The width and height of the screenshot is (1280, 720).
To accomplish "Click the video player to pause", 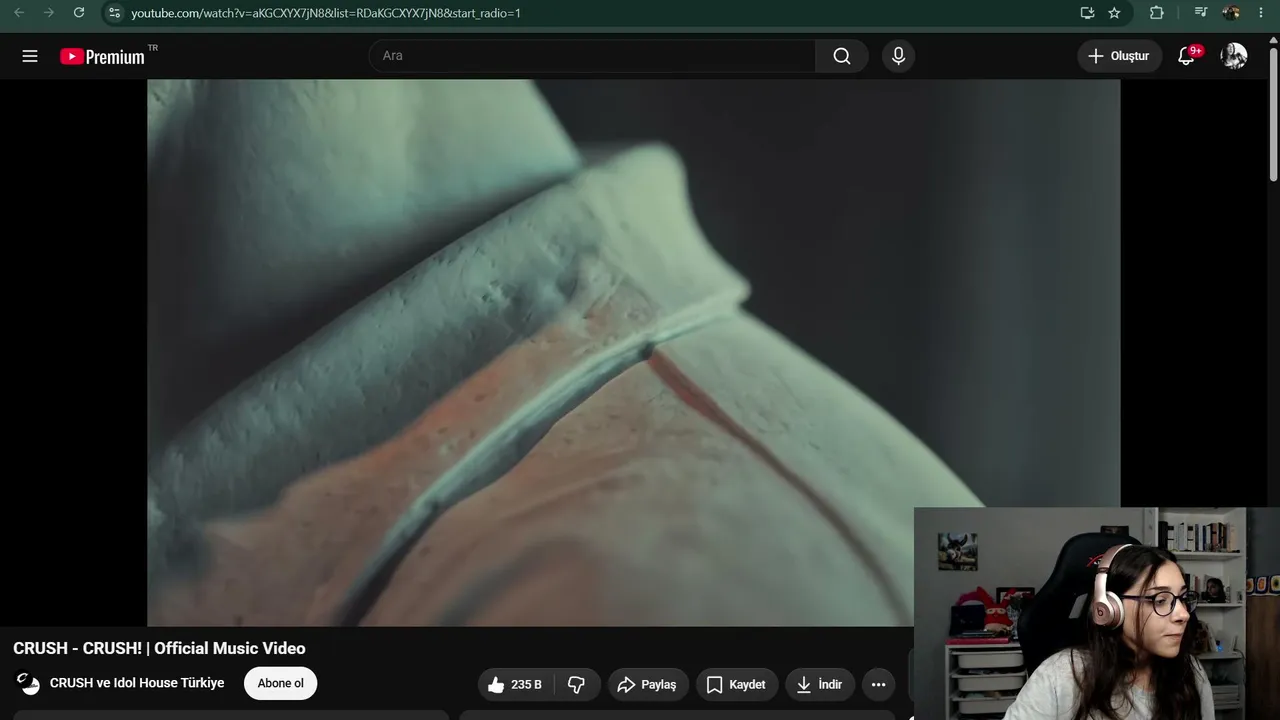I will click(634, 352).
